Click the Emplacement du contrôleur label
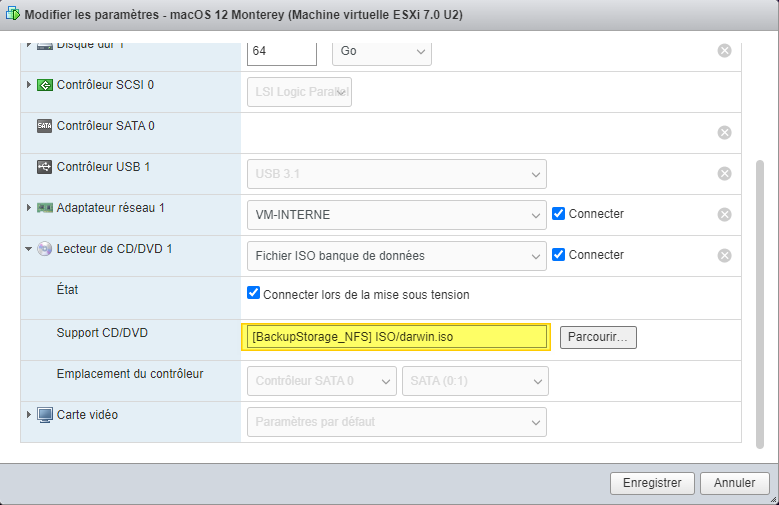779x505 pixels. tap(130, 374)
